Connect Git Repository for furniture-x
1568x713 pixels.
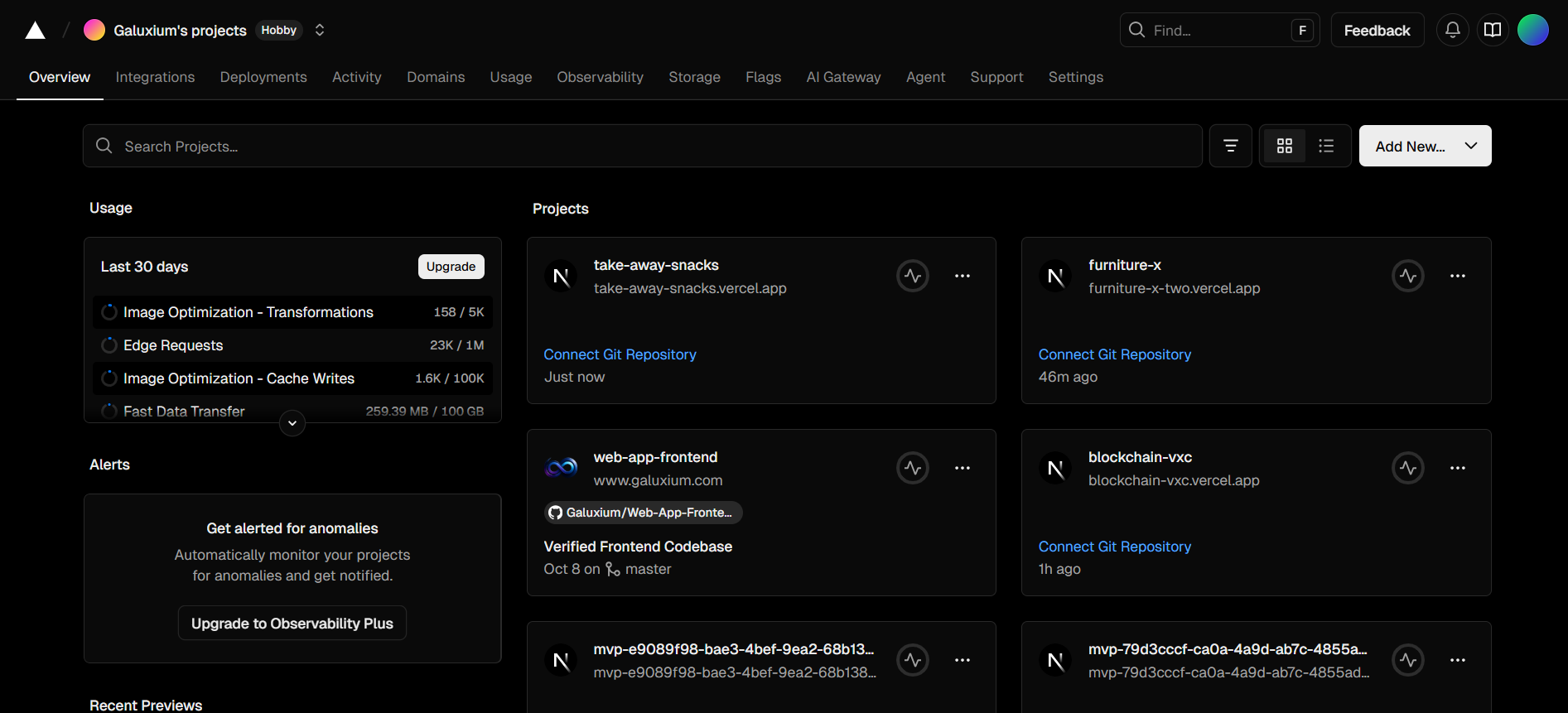pos(1115,354)
